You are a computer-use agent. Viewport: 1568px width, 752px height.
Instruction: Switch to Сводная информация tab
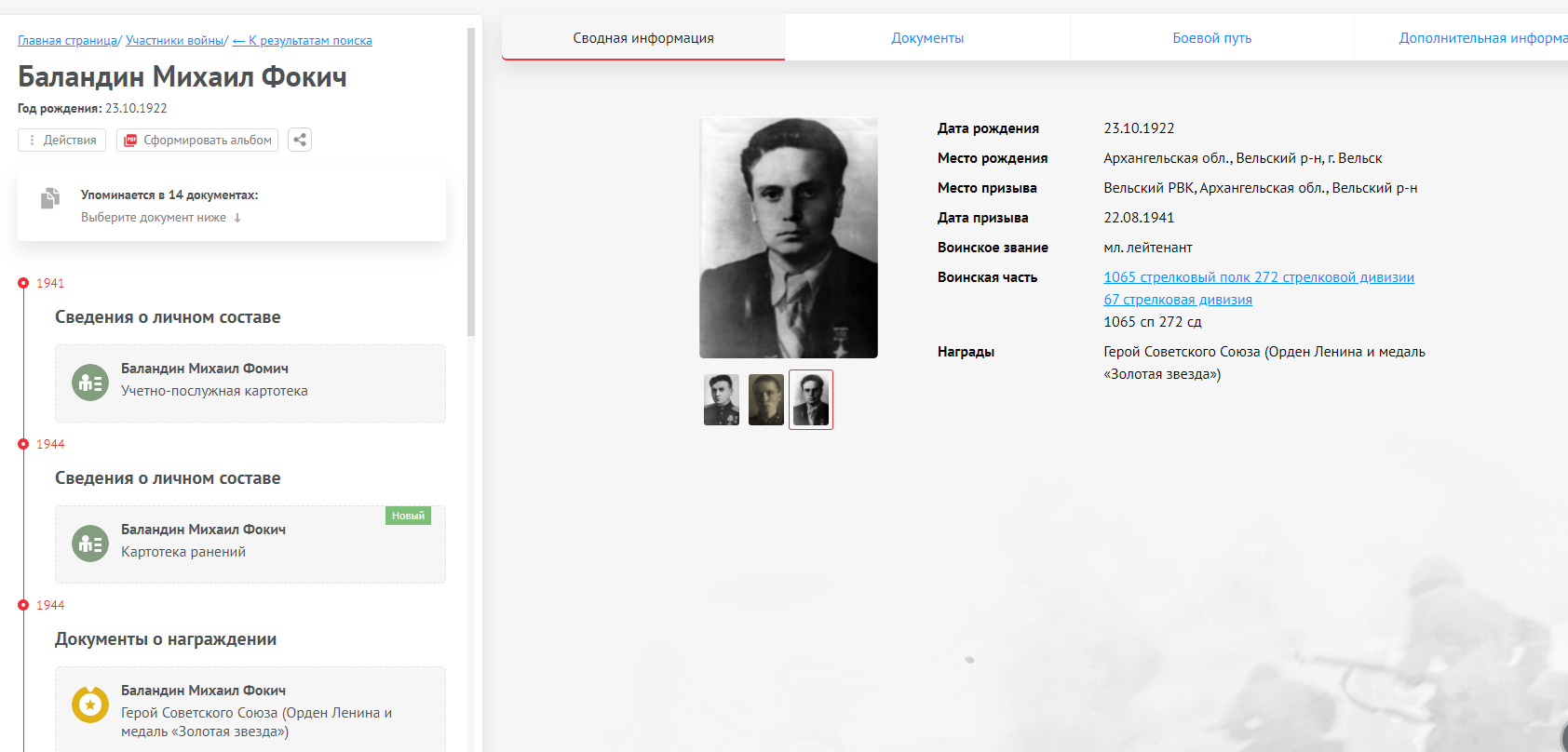click(x=643, y=38)
